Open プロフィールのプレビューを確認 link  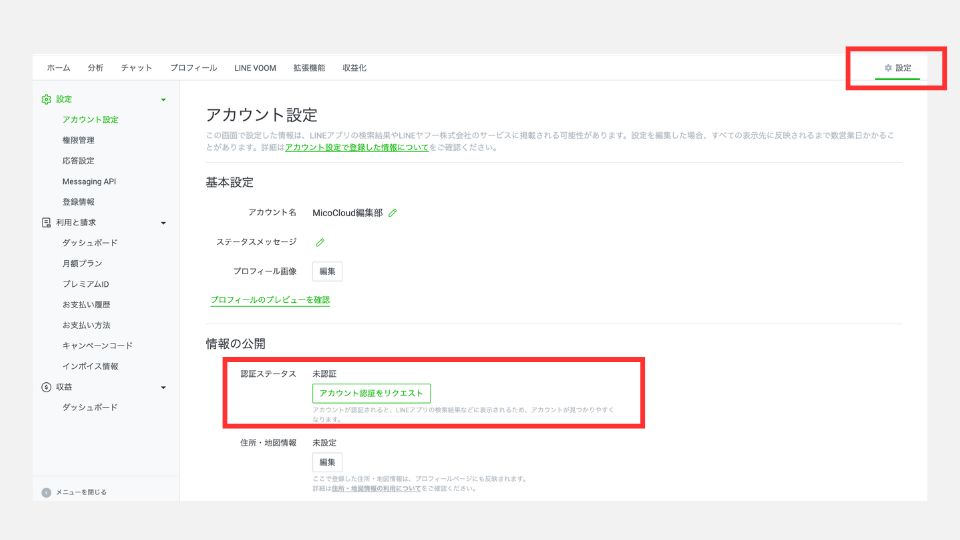click(270, 300)
